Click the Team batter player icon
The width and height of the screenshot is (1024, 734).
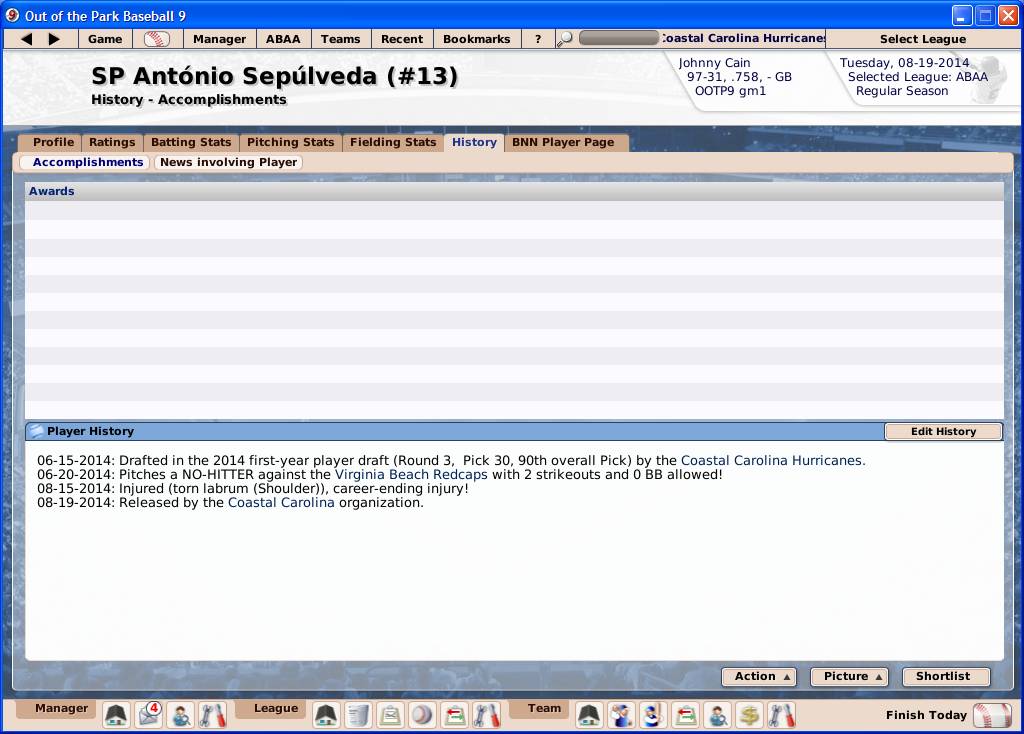[653, 715]
